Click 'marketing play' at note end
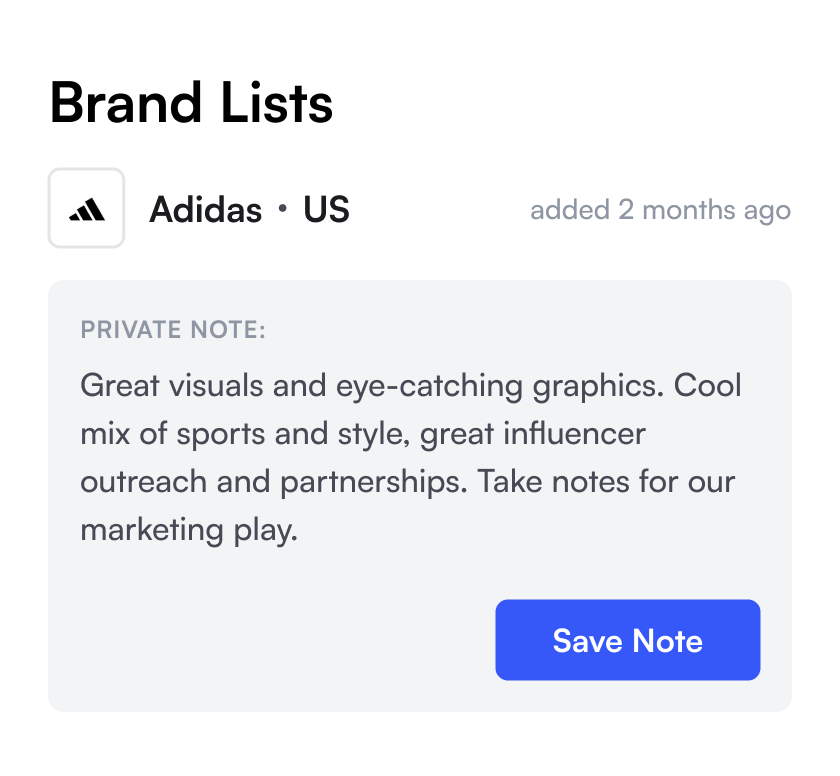The image size is (840, 776). click(189, 530)
